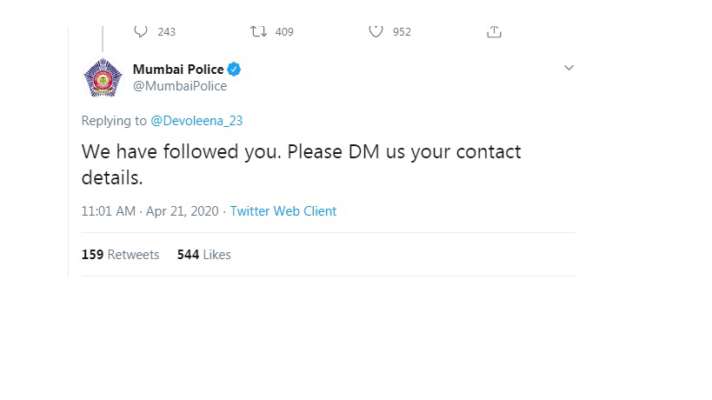Expand the tweet options chevron
Screen dimensions: 712x400
pos(569,68)
